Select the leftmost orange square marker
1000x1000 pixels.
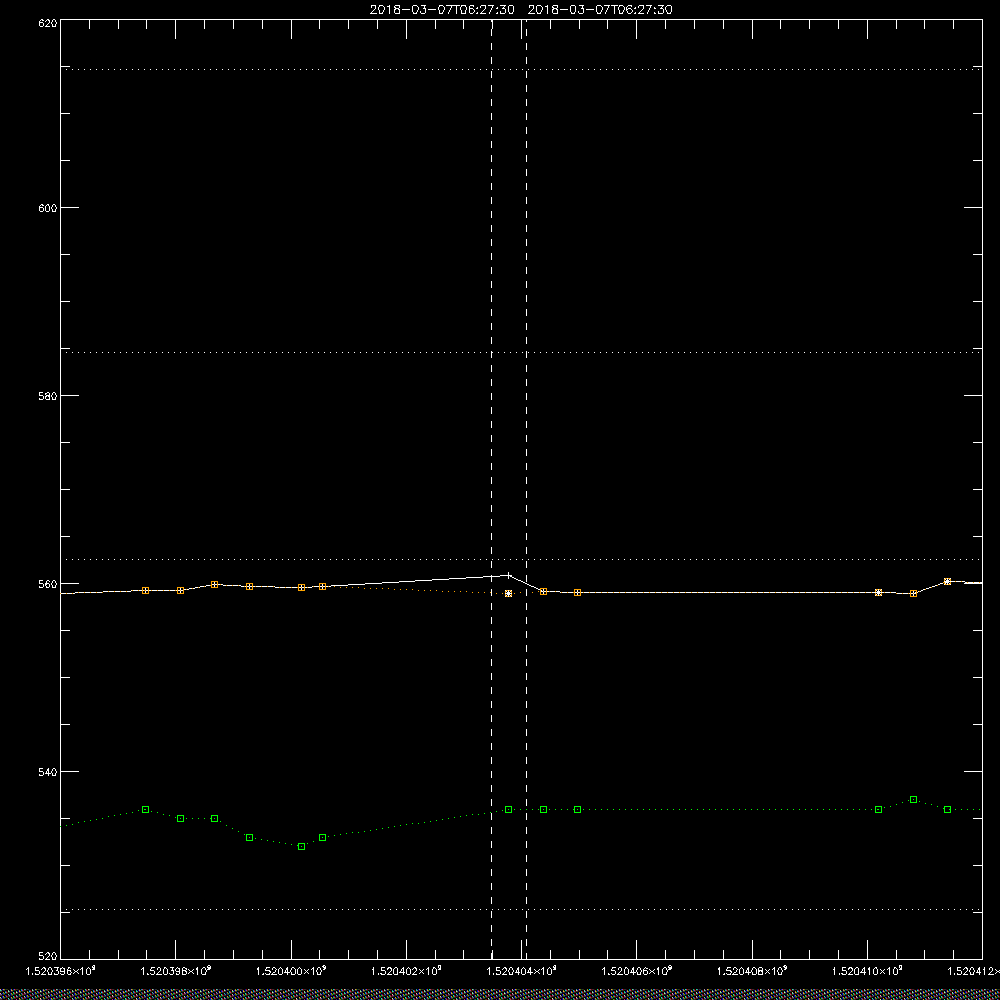pos(145,591)
